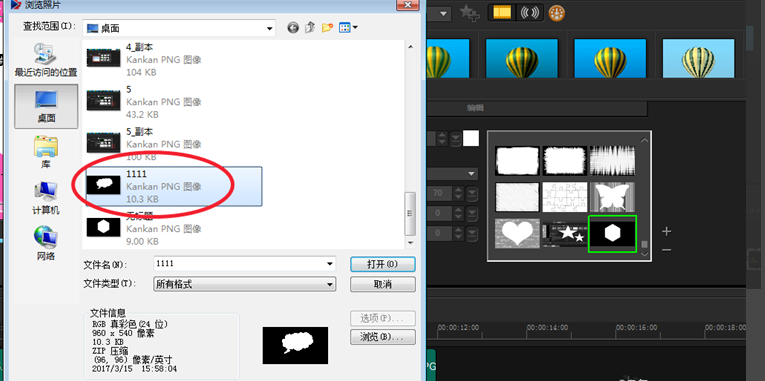Viewport: 765px width, 381px height.
Task: Open the view menu icon
Action: coord(348,28)
